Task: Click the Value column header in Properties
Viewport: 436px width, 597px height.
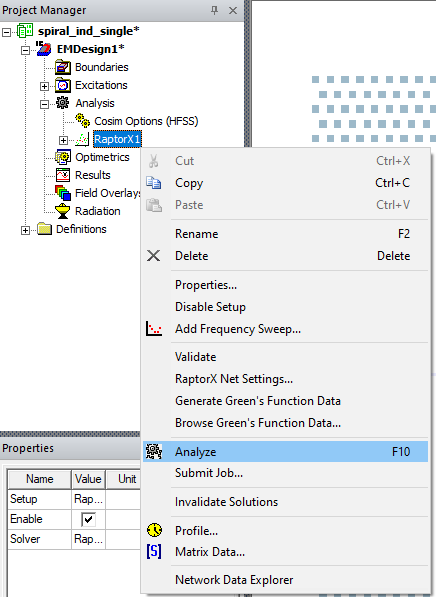Action: click(88, 479)
